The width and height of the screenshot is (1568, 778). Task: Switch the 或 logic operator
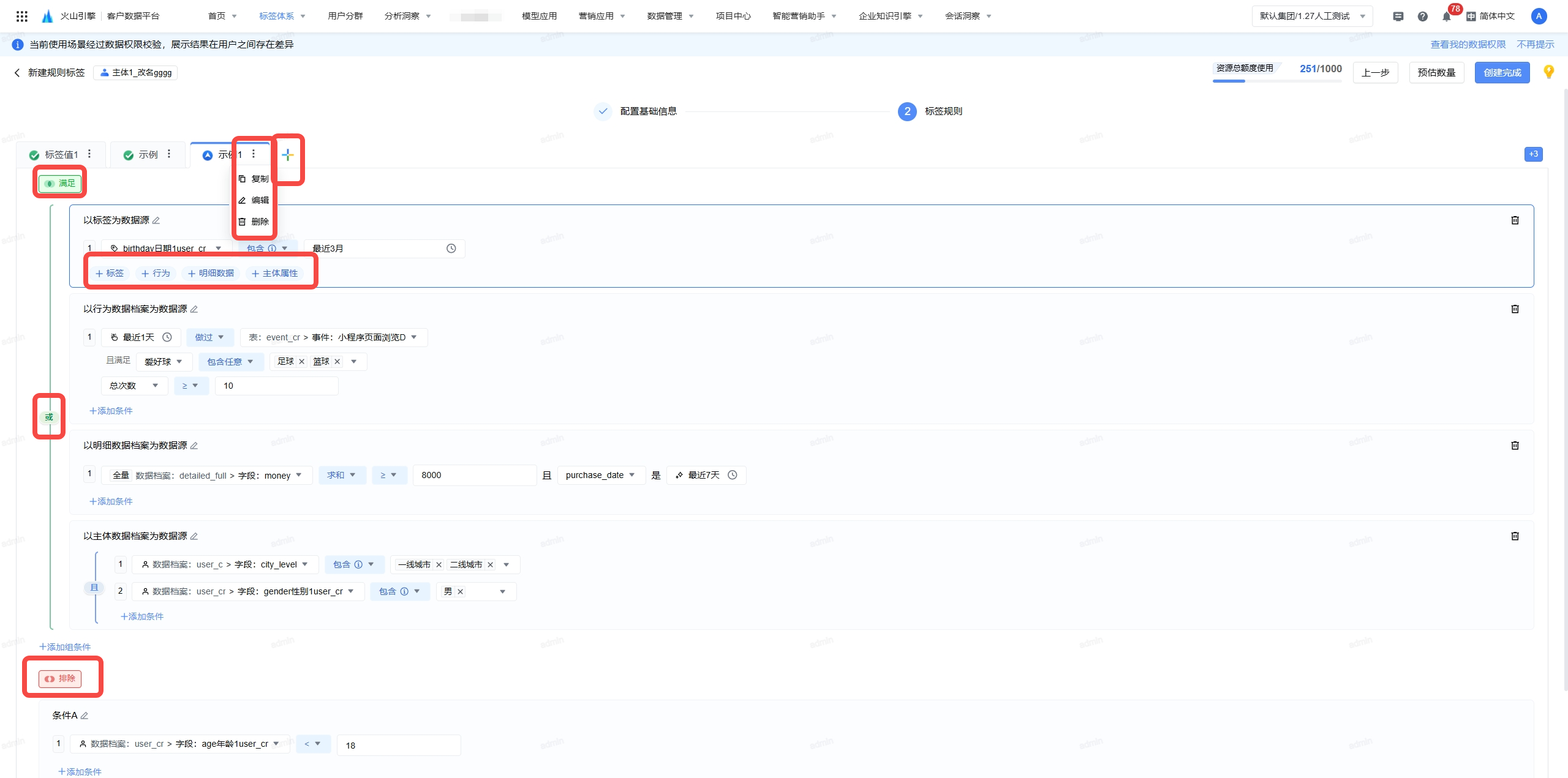tap(49, 417)
